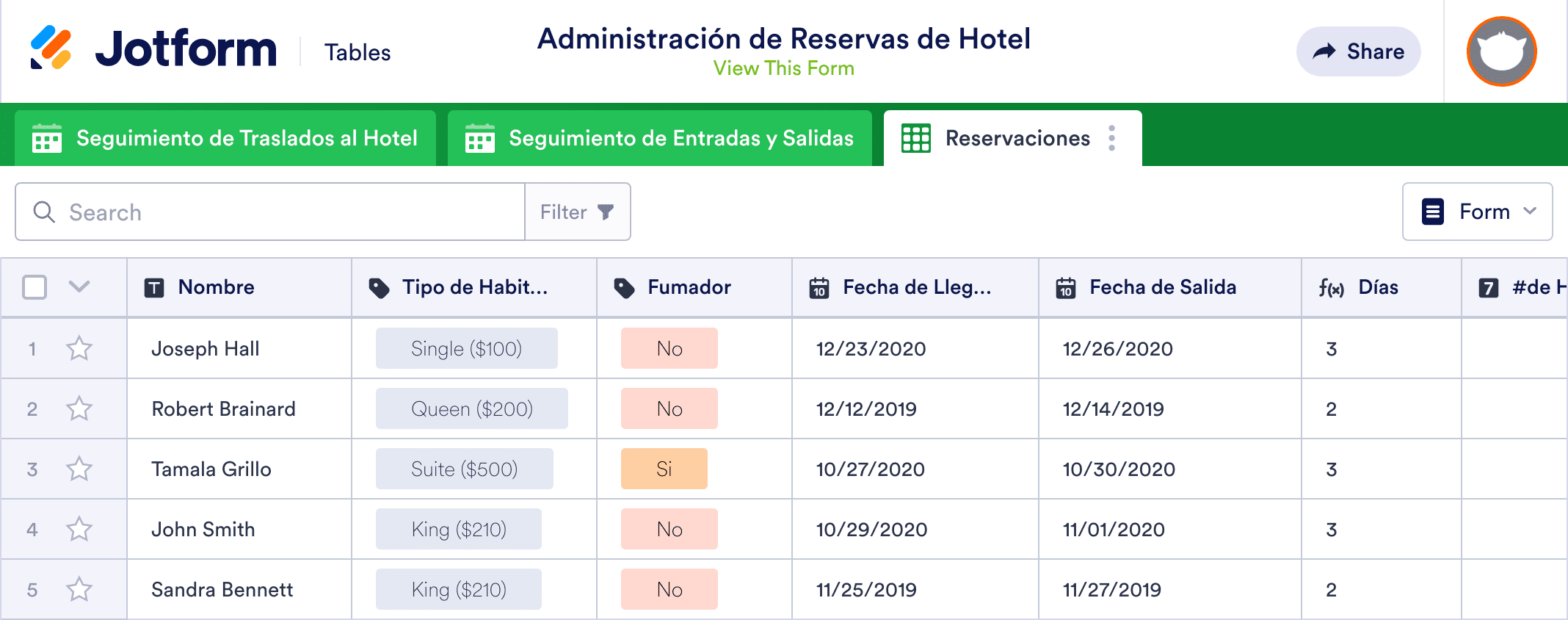Star the Joseph Hall row

click(x=79, y=348)
